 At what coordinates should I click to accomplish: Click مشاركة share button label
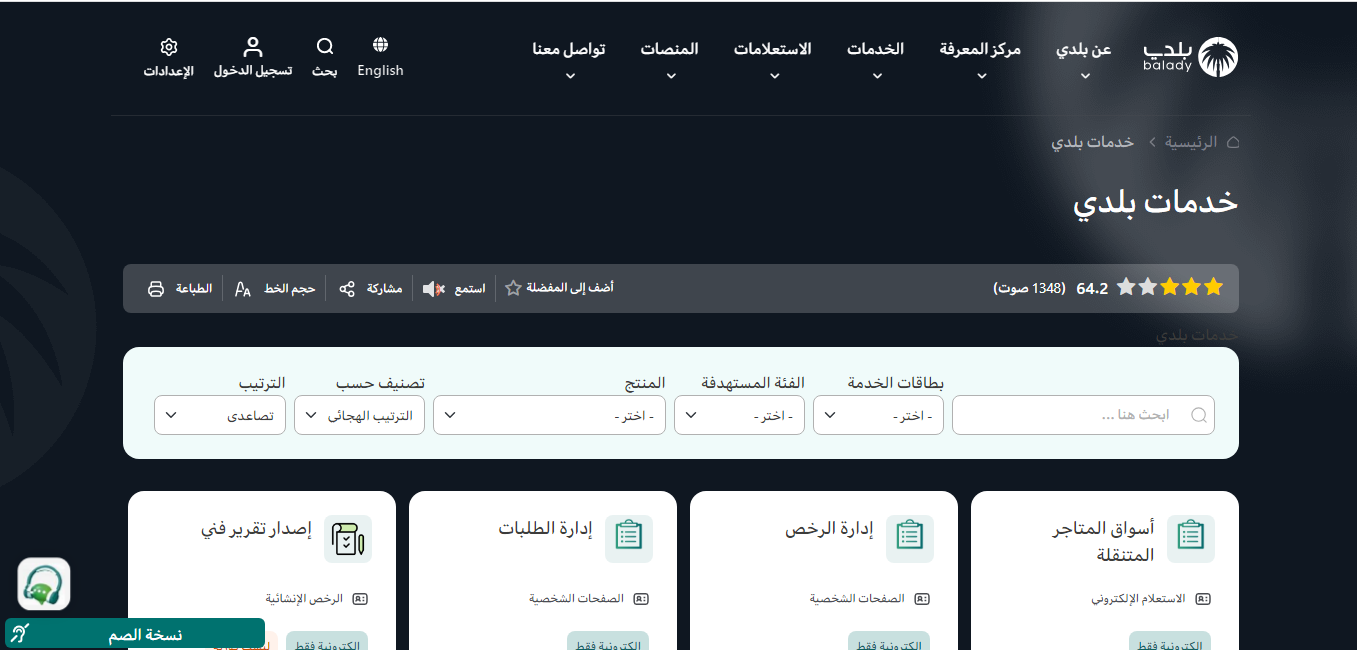click(384, 289)
